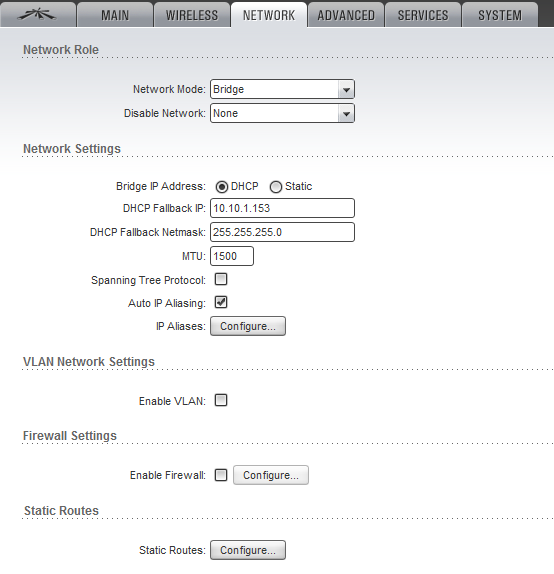Select DHCP for Bridge IP Address
This screenshot has height=574, width=554.
click(x=222, y=187)
